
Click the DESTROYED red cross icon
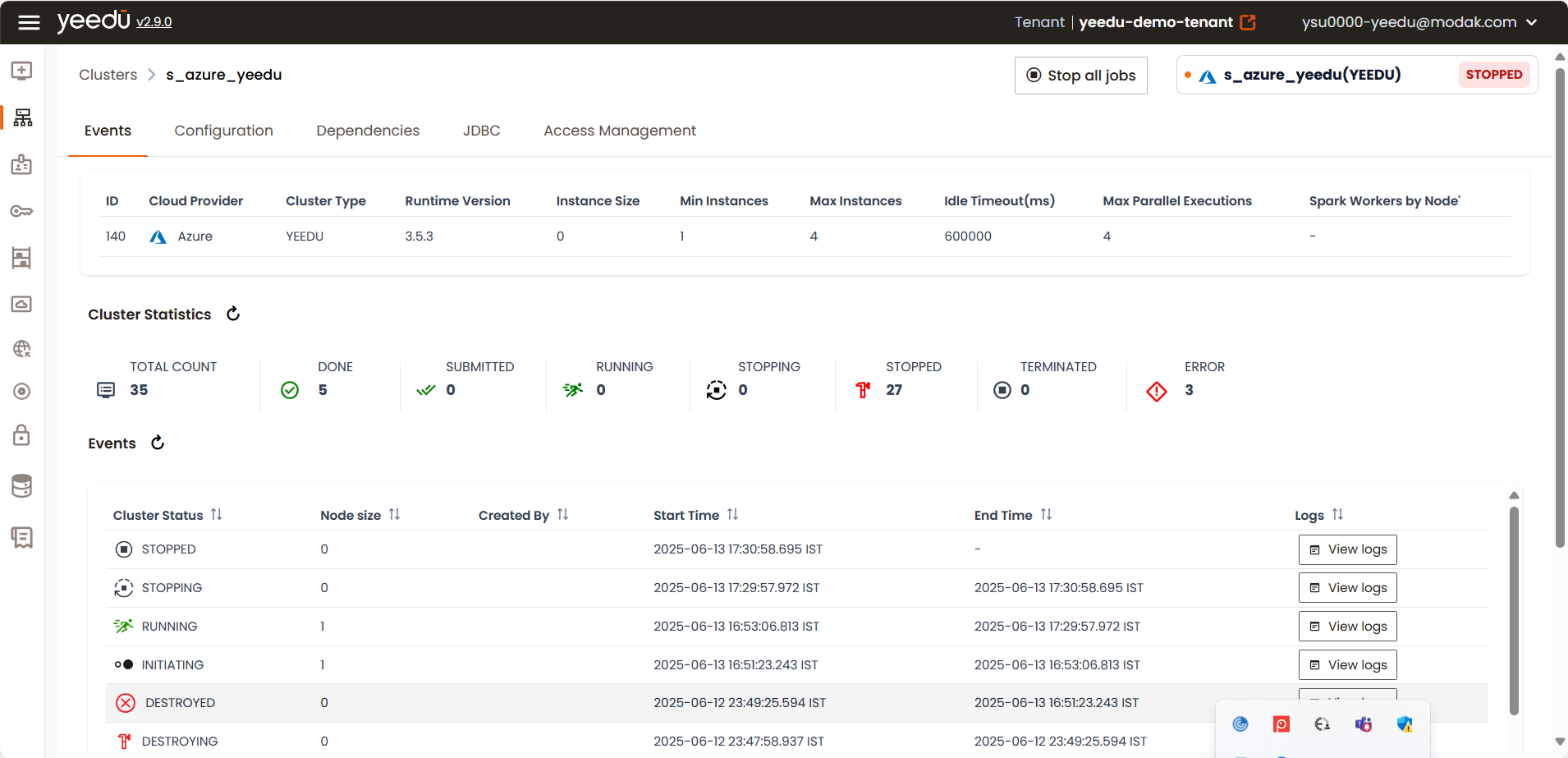tap(126, 703)
